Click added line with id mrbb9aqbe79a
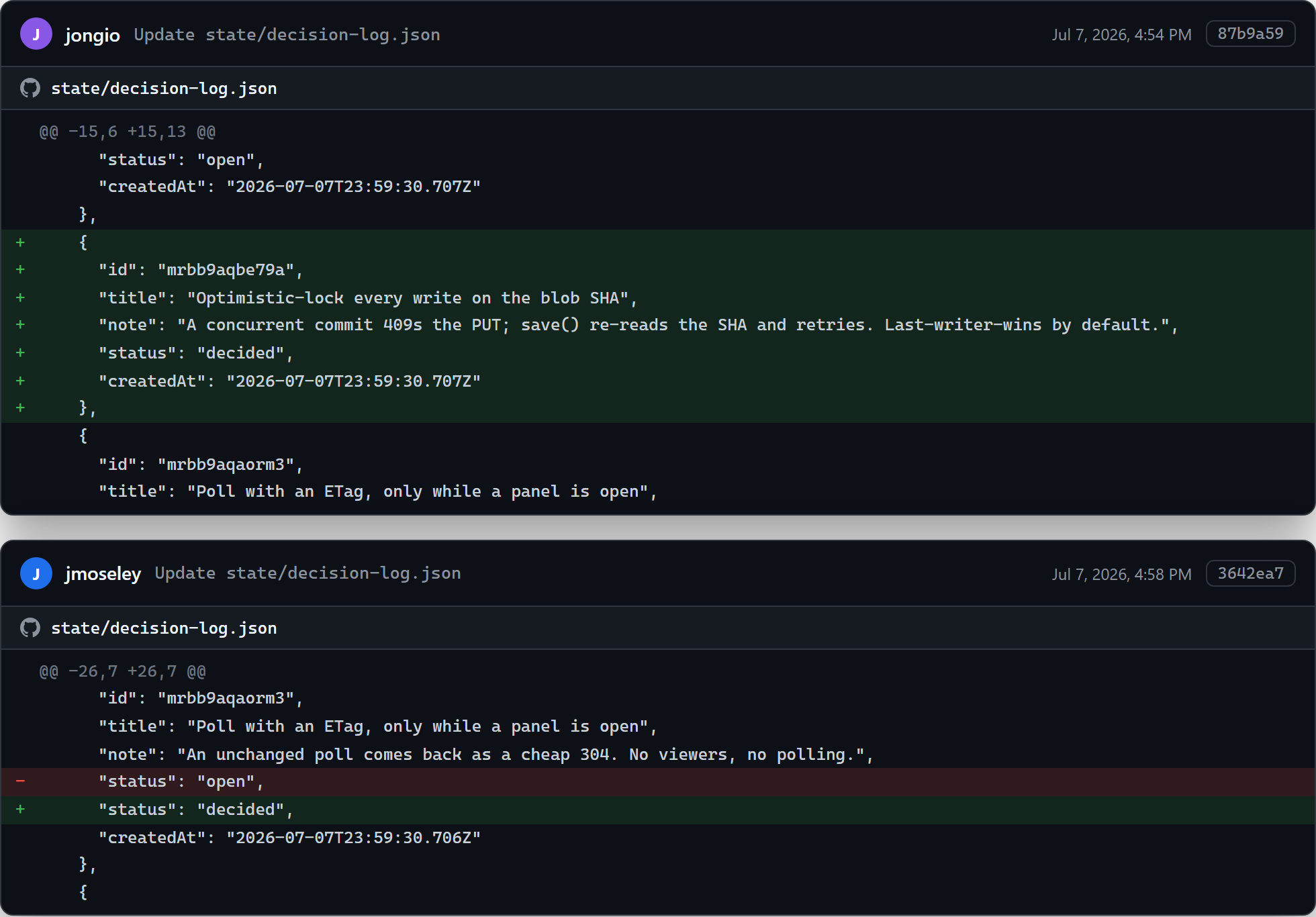Screen dimensions: 1316x917 [658, 270]
